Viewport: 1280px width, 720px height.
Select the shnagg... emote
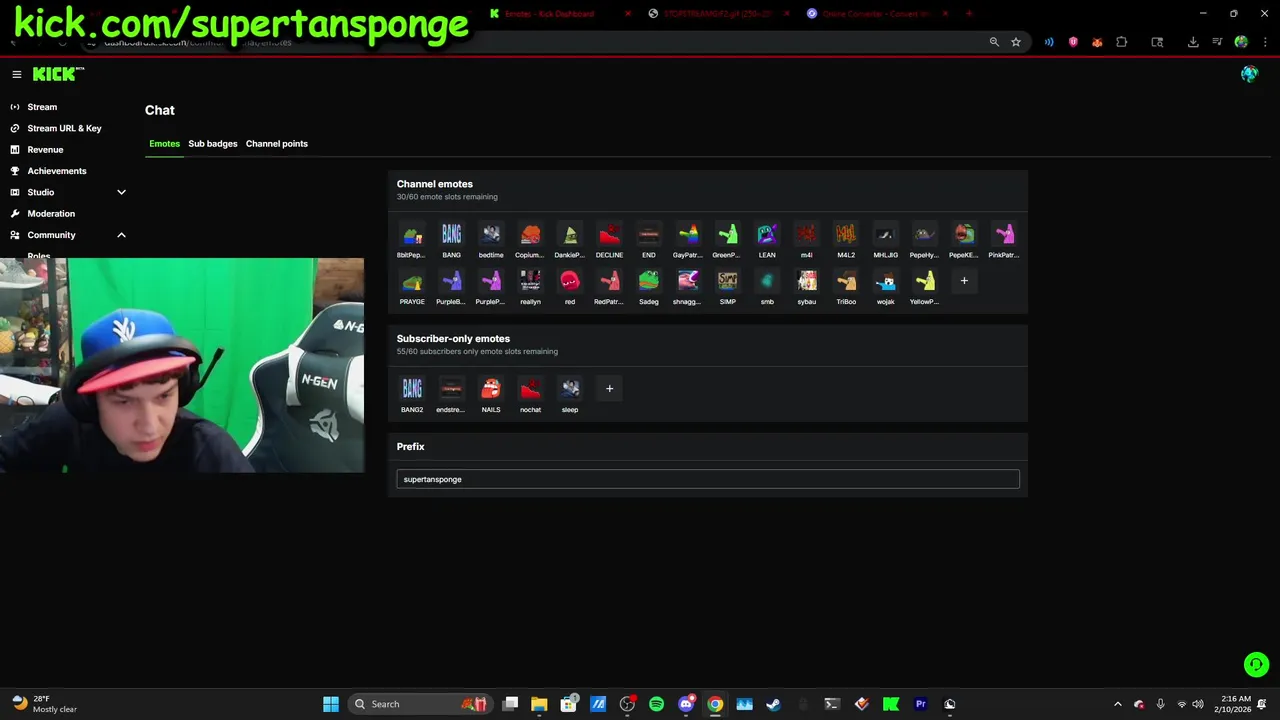pos(688,281)
